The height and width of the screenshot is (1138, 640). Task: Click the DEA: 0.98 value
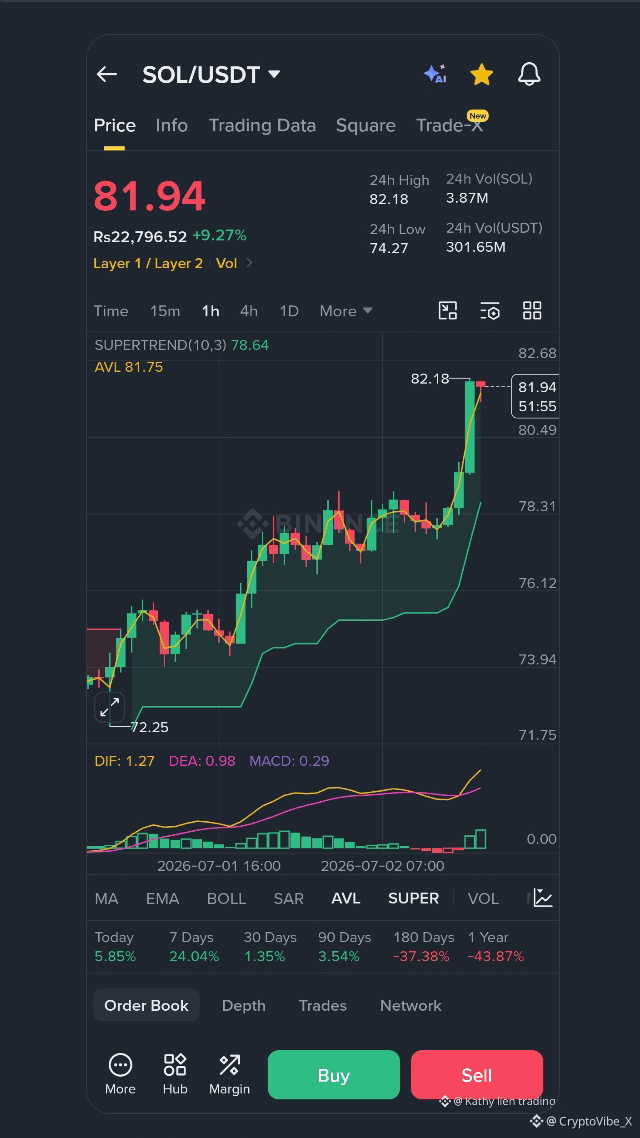(202, 761)
